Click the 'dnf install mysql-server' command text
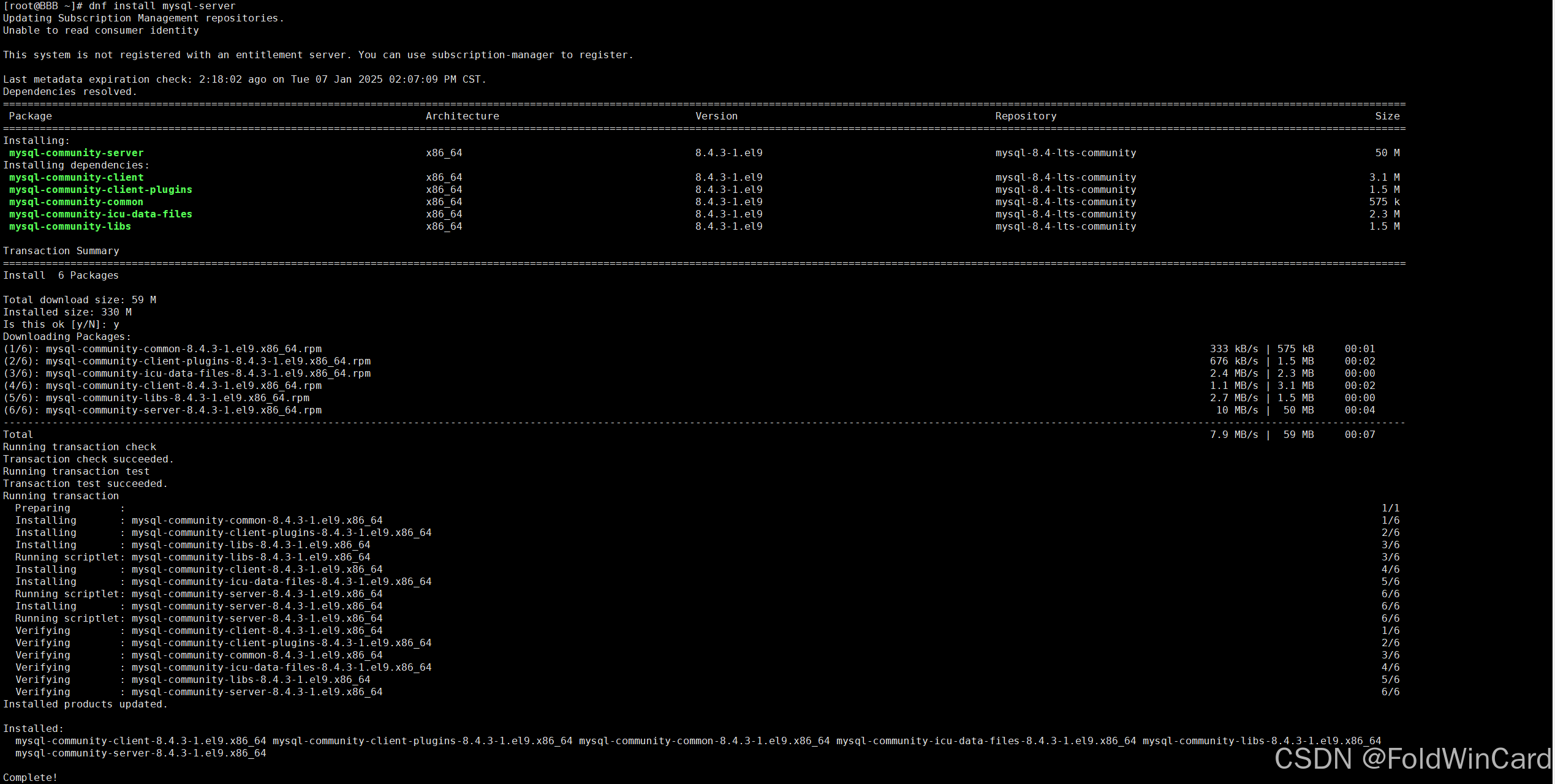1555x784 pixels. [x=162, y=6]
